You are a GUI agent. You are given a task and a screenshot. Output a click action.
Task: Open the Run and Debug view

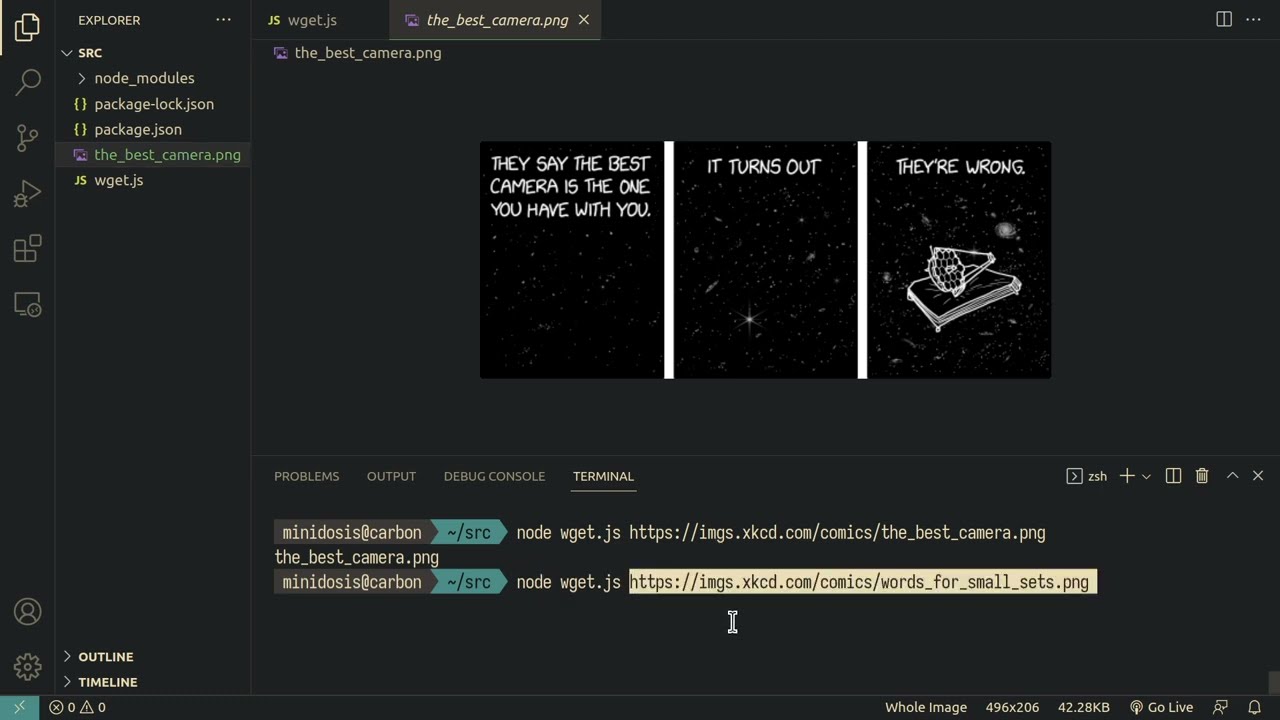[28, 193]
